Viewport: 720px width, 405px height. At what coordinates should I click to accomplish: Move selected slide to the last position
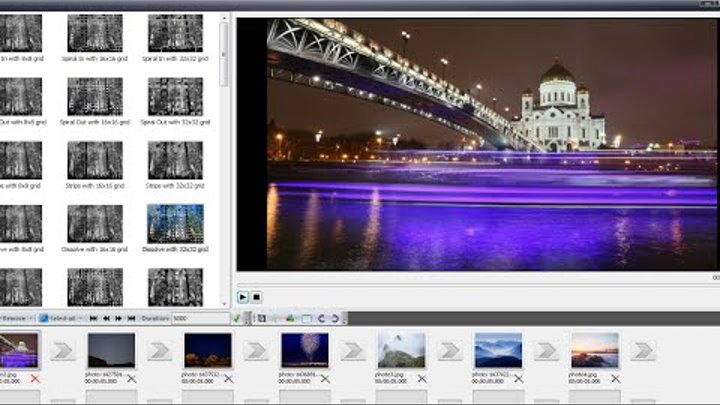point(131,318)
